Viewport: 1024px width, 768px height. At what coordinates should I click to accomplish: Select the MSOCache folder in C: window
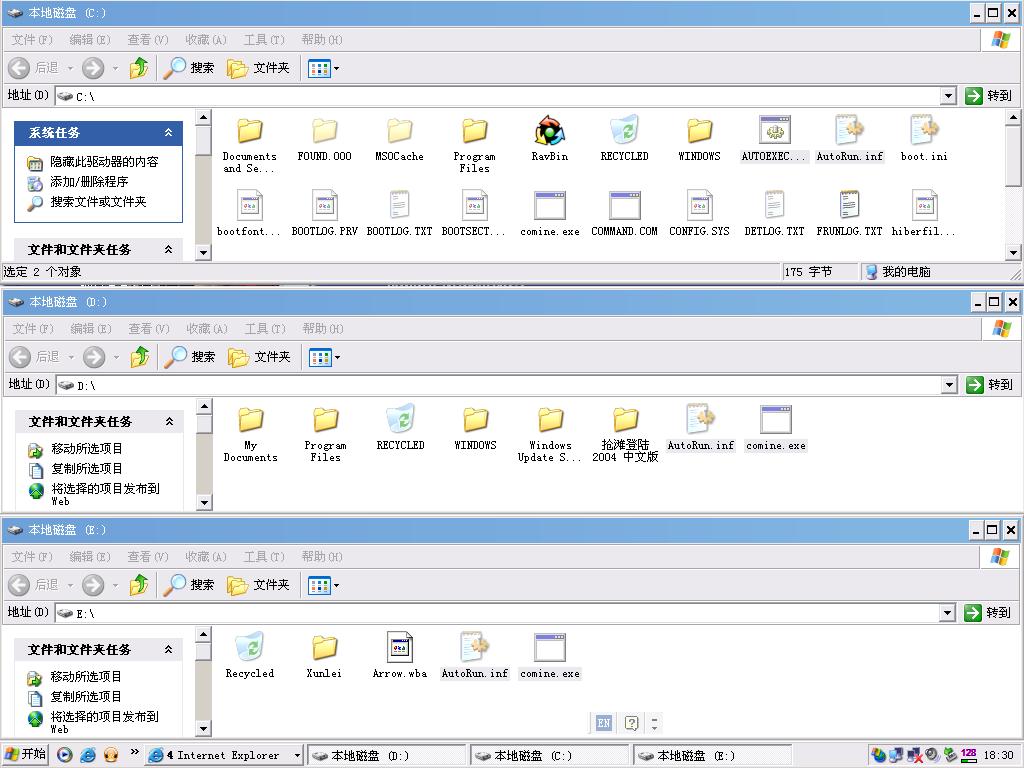(399, 131)
